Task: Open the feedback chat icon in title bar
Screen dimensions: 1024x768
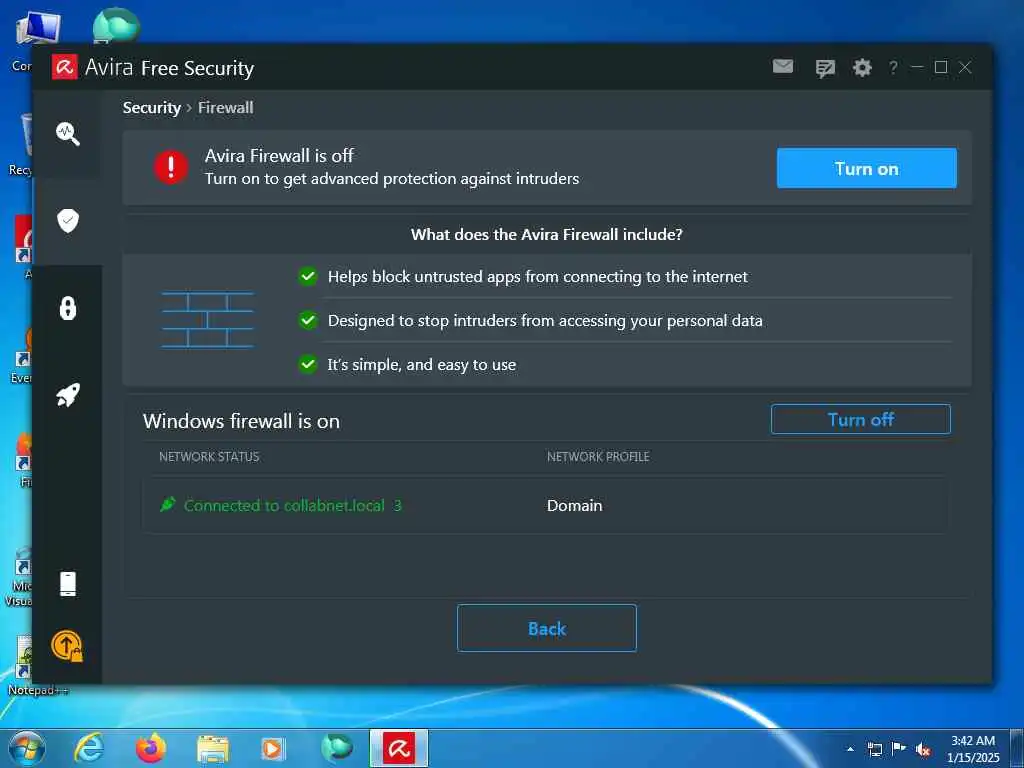Action: [x=825, y=68]
